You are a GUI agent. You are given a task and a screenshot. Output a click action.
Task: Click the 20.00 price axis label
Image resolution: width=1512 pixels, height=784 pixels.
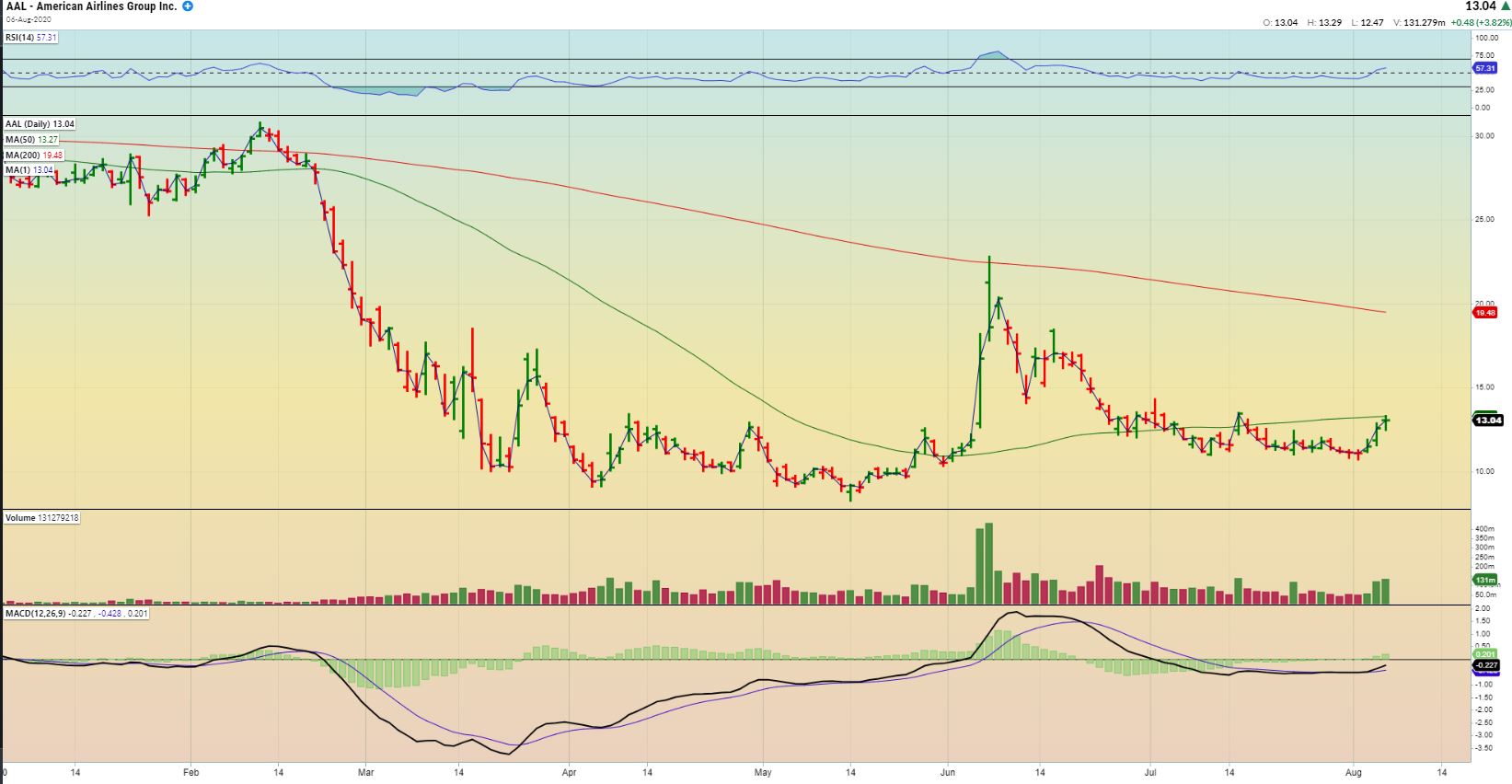(x=1484, y=304)
